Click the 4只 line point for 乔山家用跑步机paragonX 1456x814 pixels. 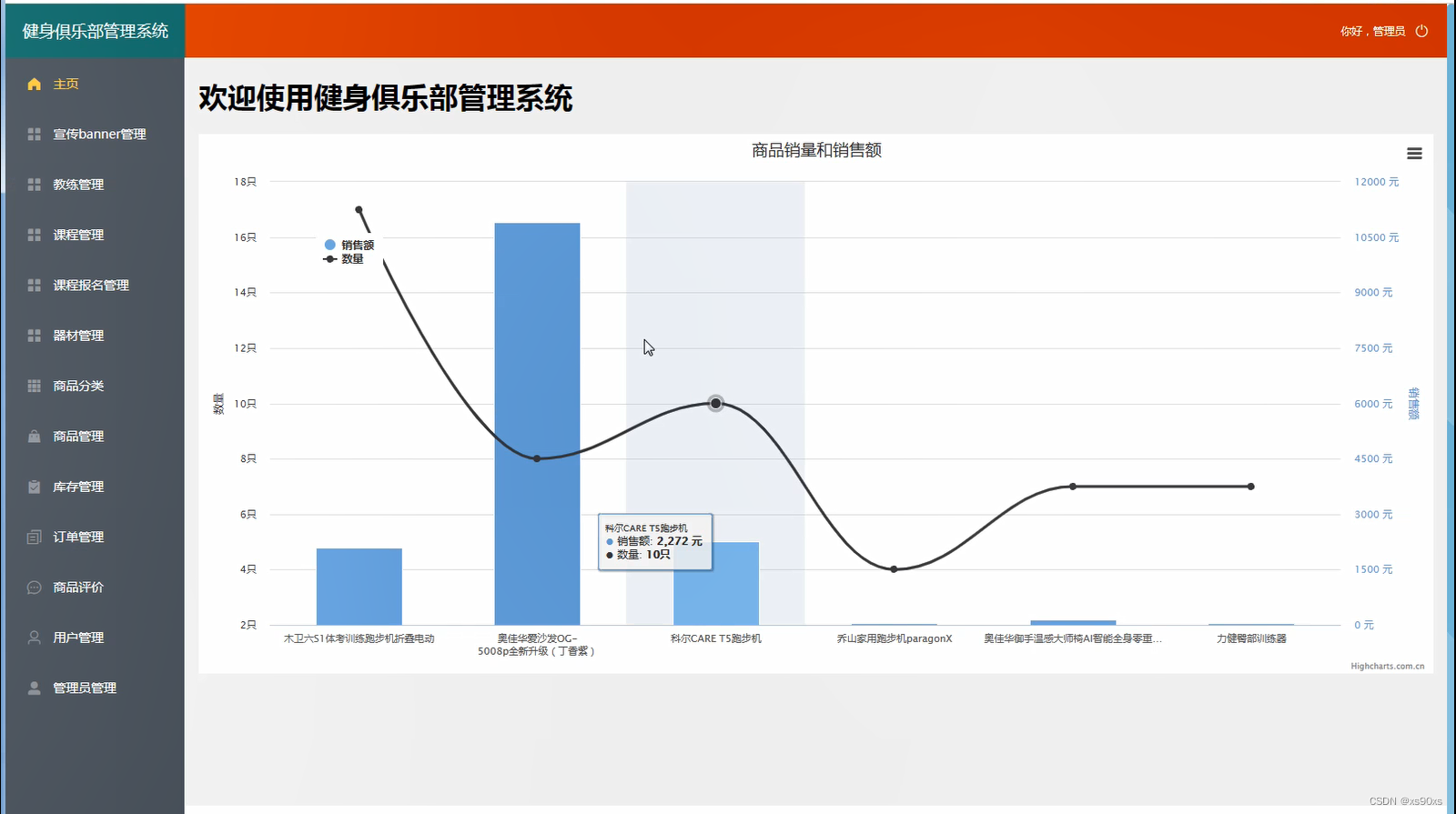894,569
